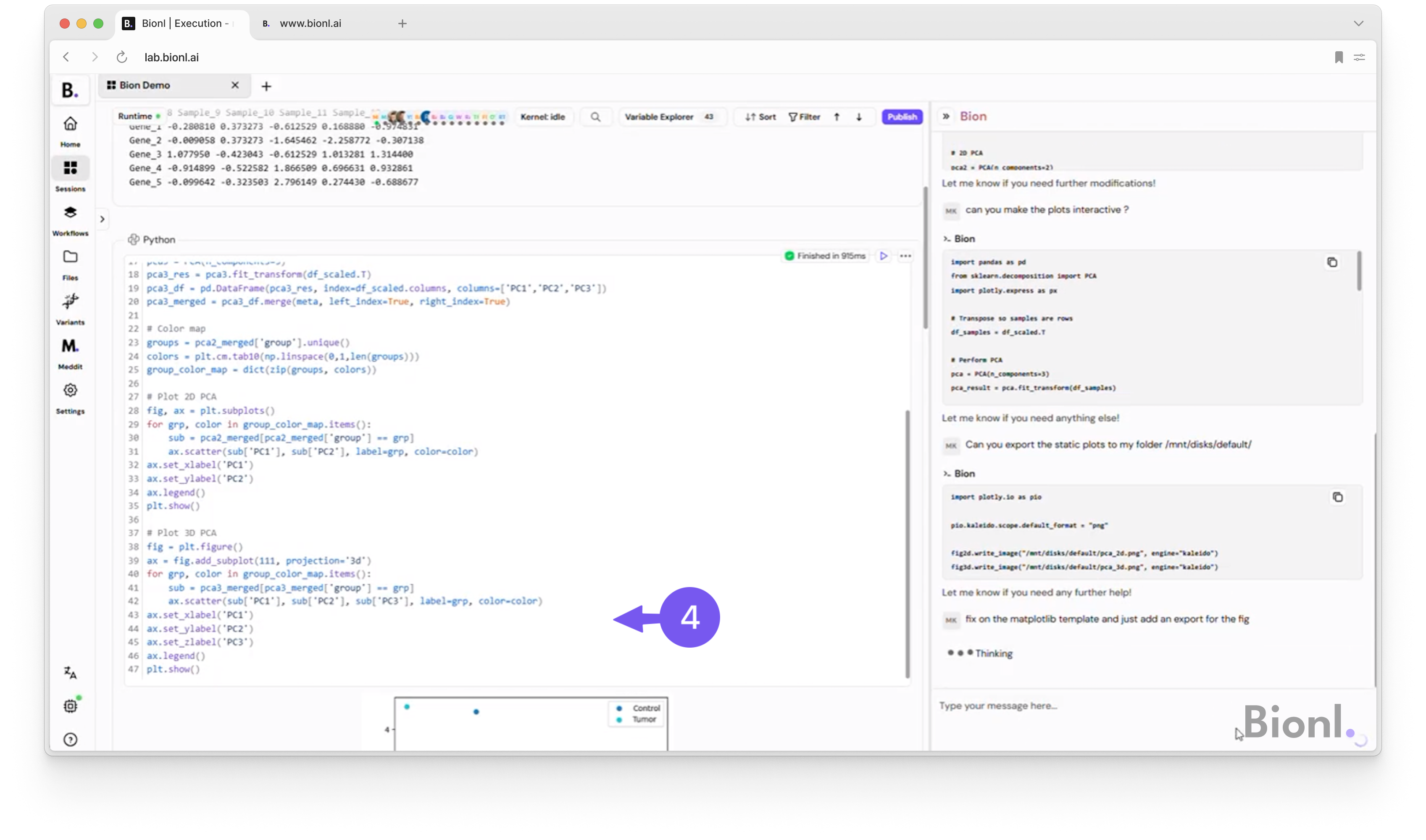Click the Publish button
Viewport: 1426px width, 840px height.
(902, 117)
